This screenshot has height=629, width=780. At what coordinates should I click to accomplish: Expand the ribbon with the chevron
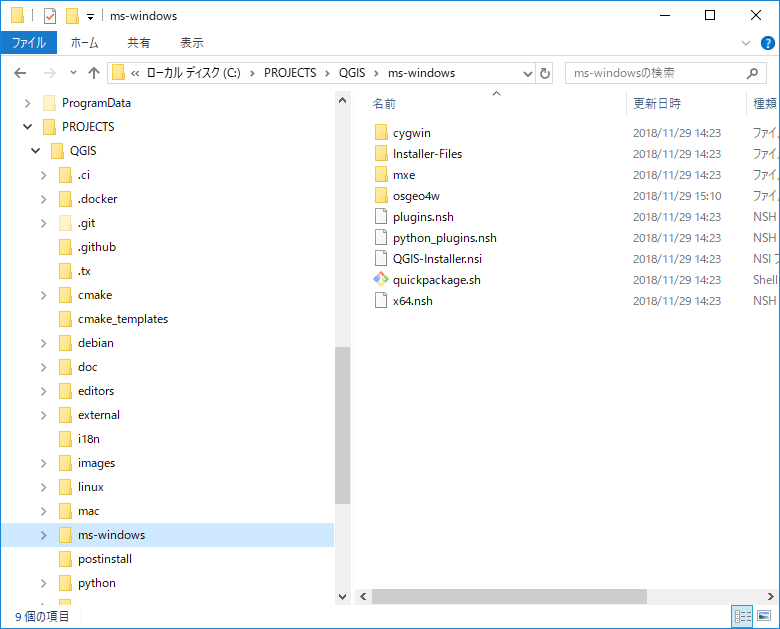[746, 43]
